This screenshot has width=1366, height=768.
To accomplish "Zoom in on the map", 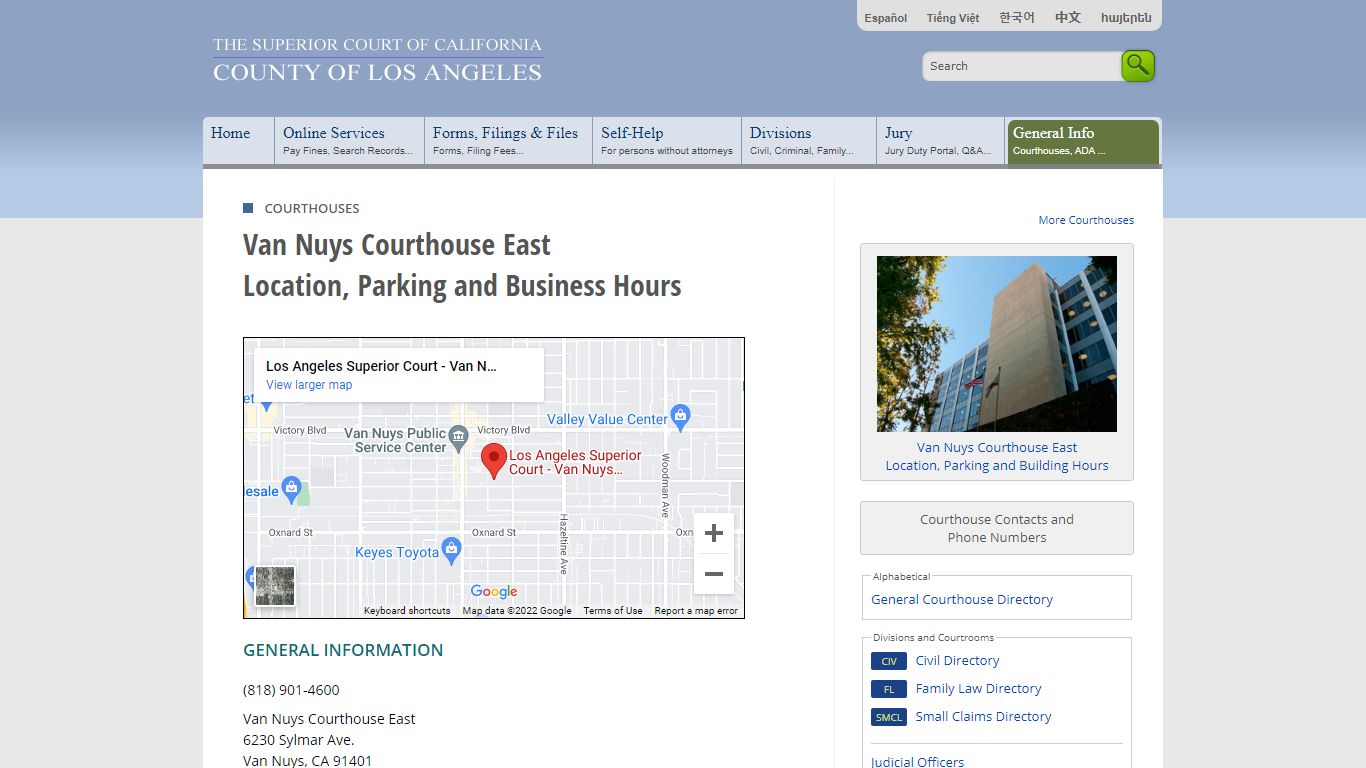I will (714, 534).
